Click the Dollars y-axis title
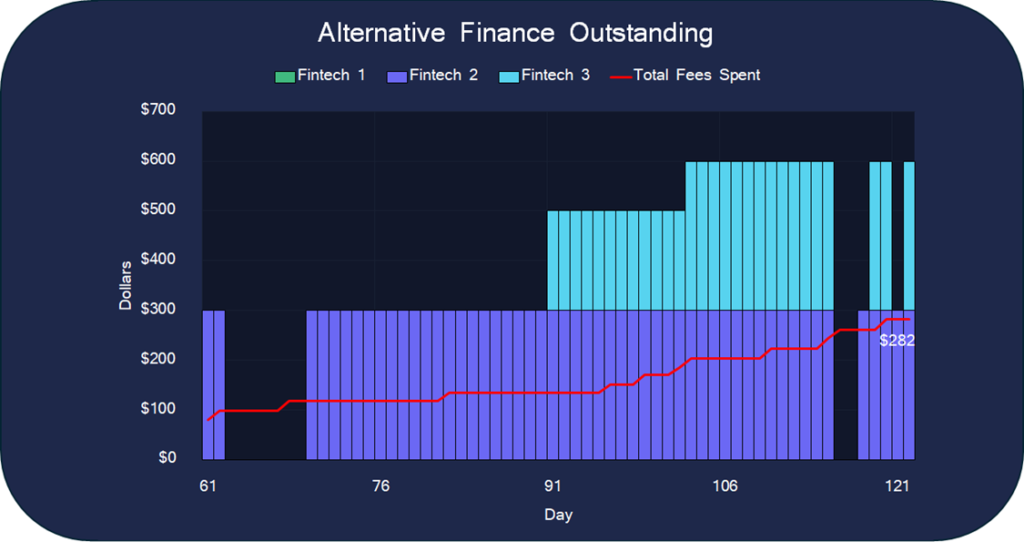 coord(126,285)
